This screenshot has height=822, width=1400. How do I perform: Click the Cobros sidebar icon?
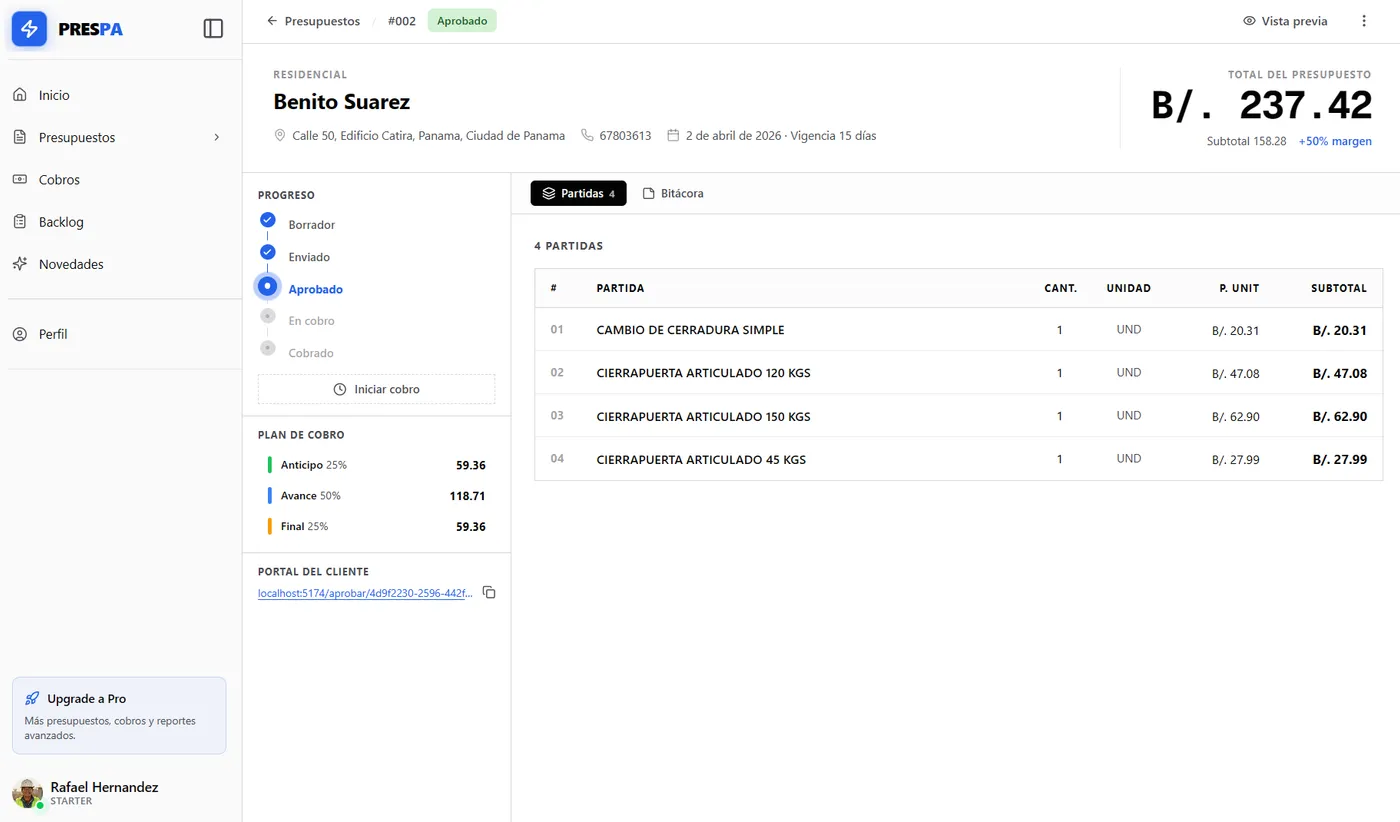20,180
